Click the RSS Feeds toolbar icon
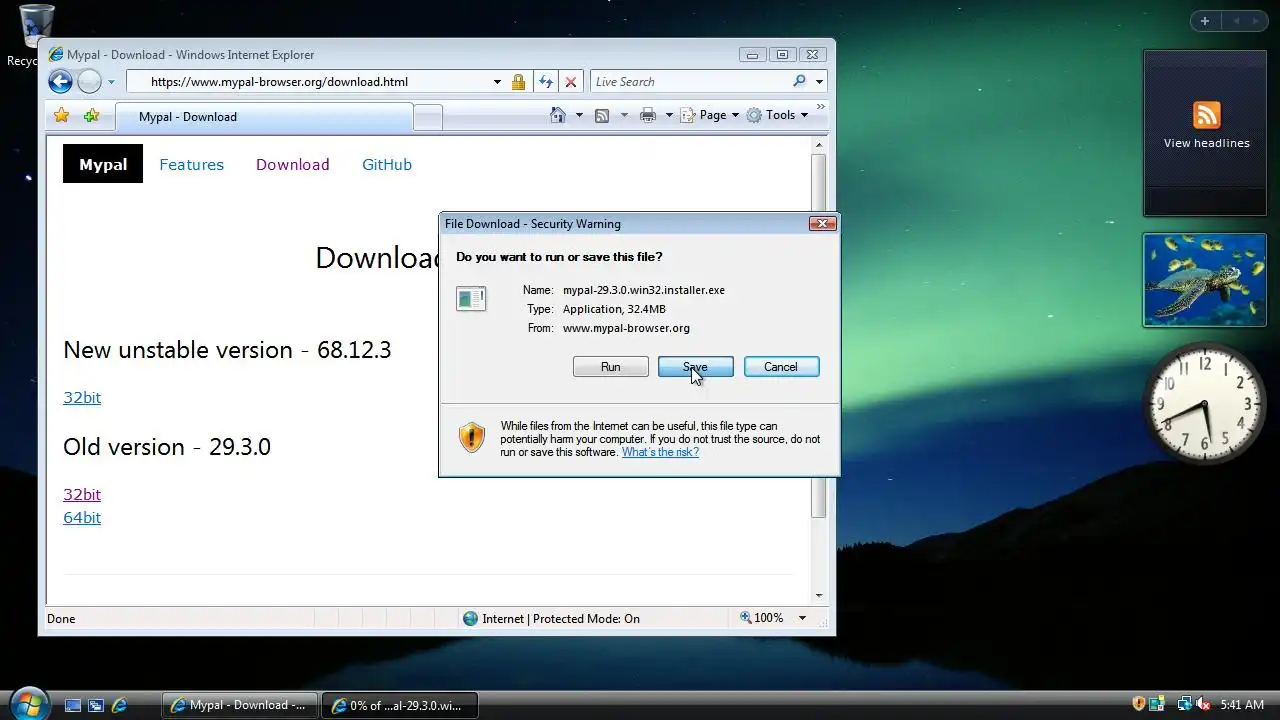Viewport: 1280px width, 720px height. 602,115
